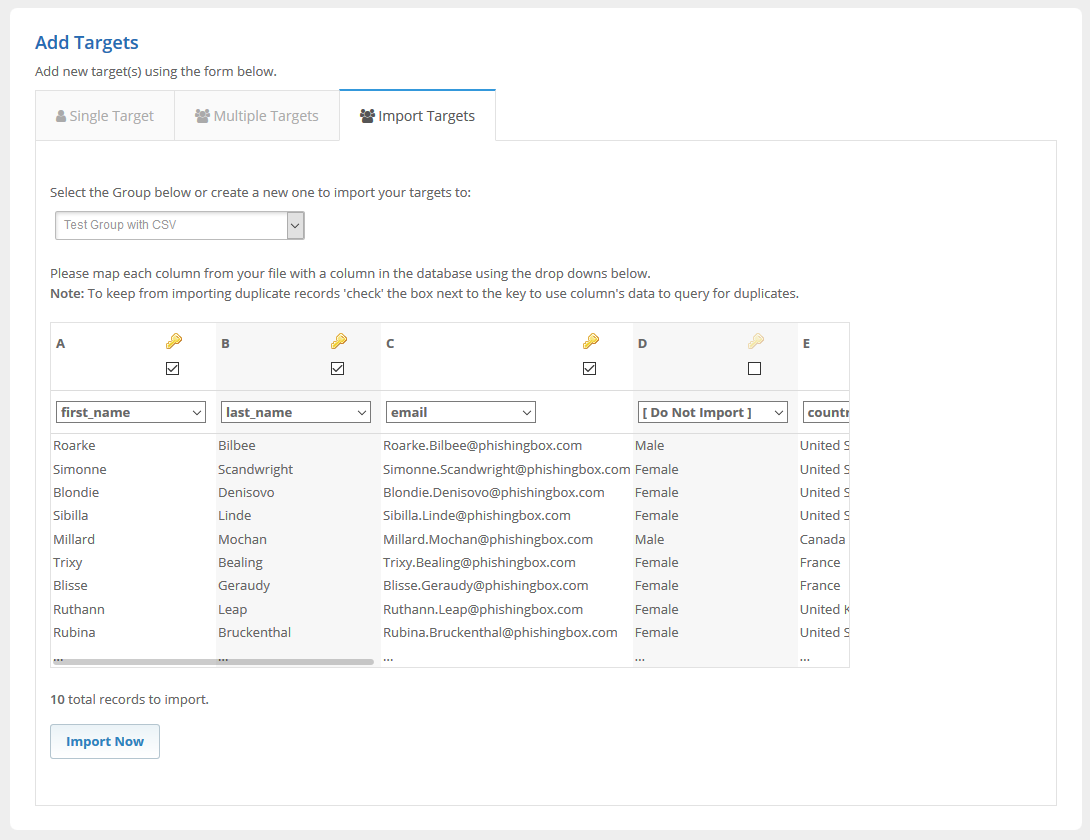
Task: Uncheck the column C duplicate key checkbox
Action: [590, 368]
